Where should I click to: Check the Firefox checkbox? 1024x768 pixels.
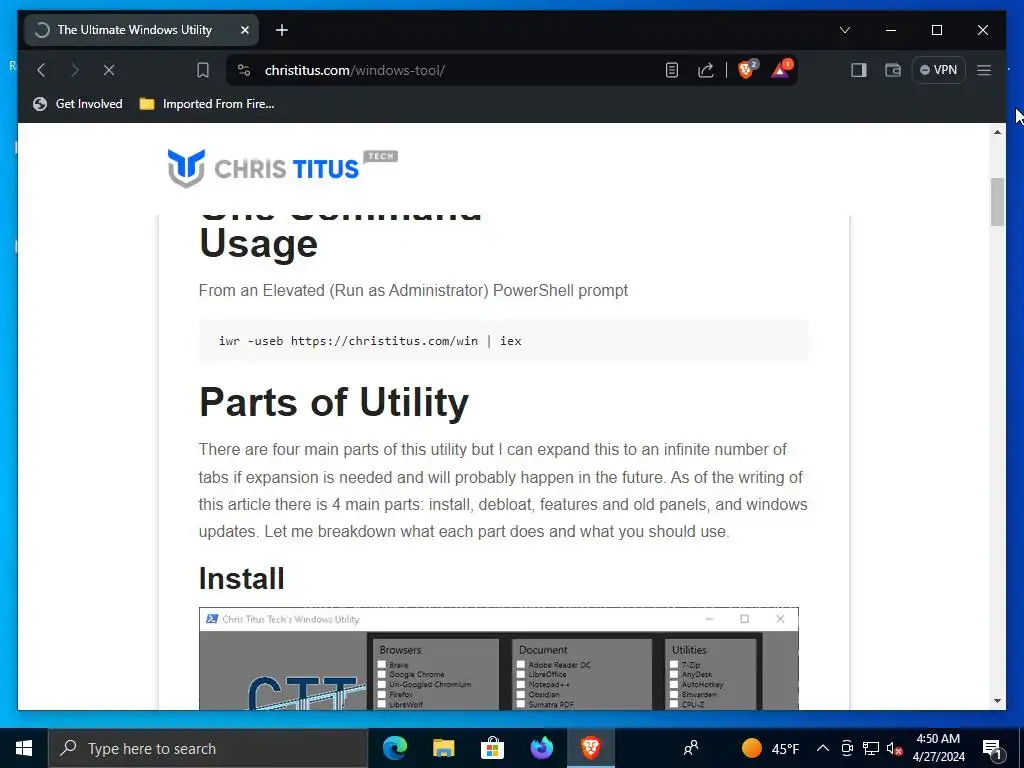(x=381, y=695)
